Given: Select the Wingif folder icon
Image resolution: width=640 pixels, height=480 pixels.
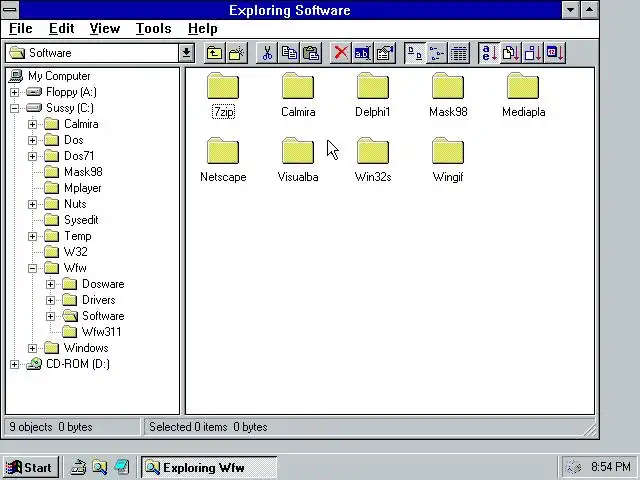Looking at the screenshot, I should coord(448,151).
